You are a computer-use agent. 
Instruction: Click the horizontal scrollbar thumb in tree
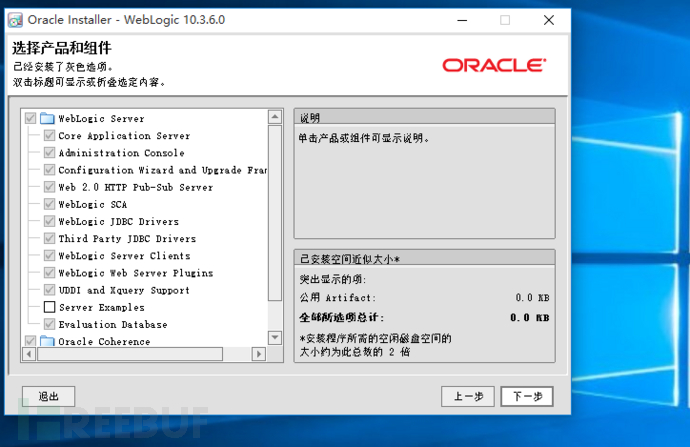coord(130,354)
